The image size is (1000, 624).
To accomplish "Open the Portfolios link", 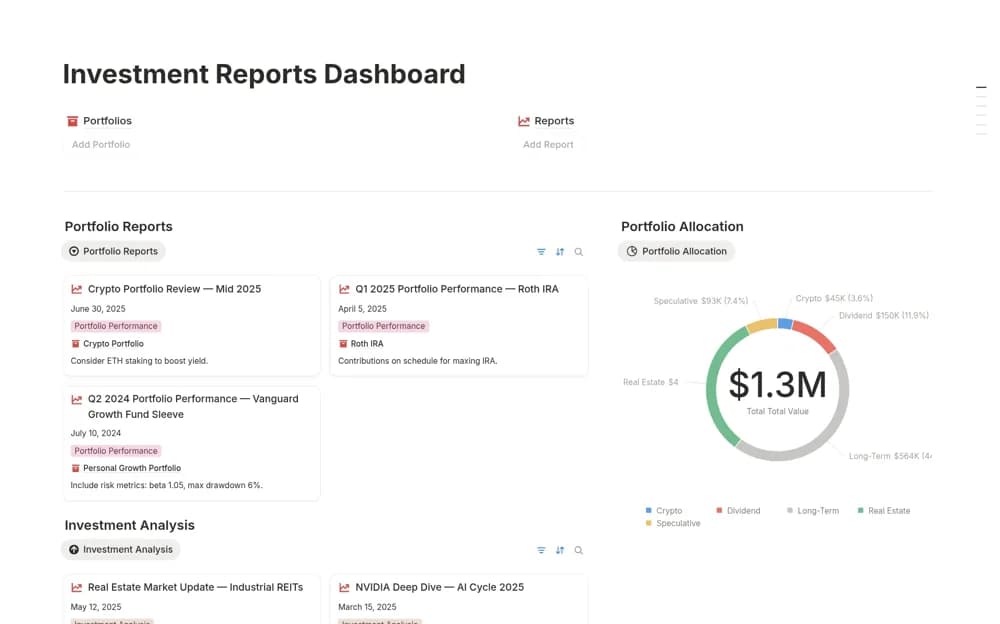I will [x=107, y=121].
